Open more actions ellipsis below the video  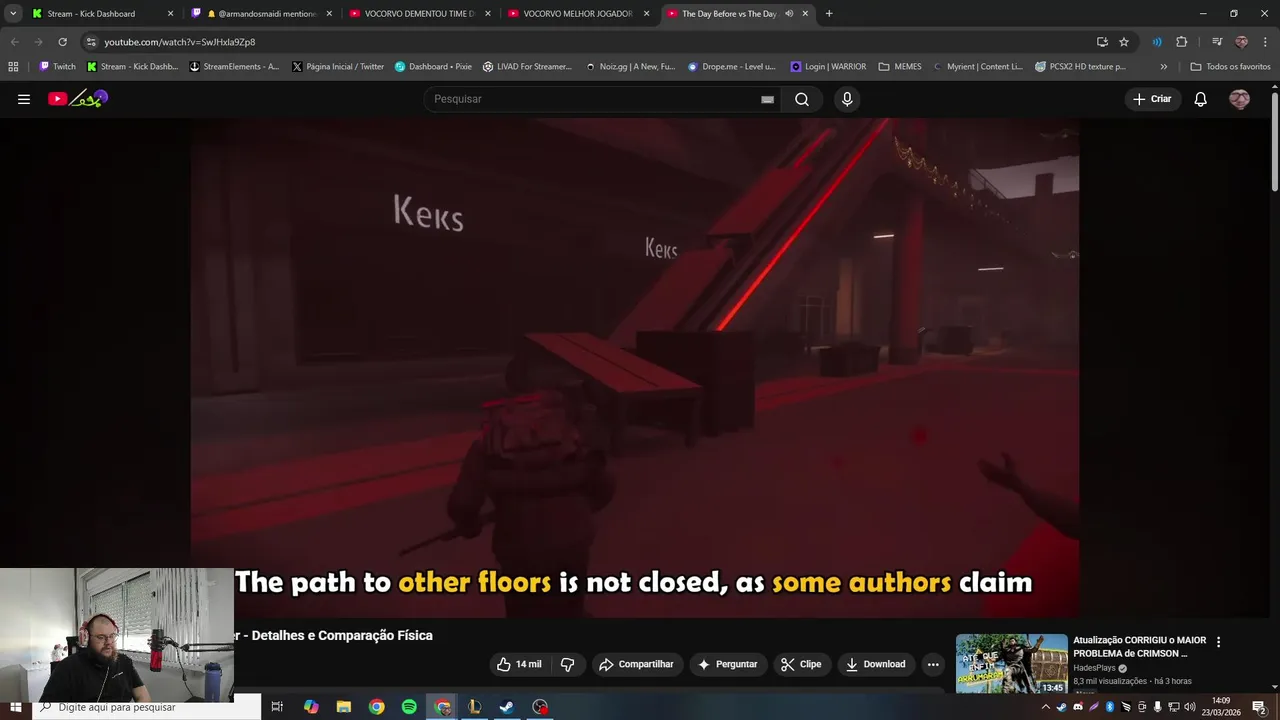933,664
